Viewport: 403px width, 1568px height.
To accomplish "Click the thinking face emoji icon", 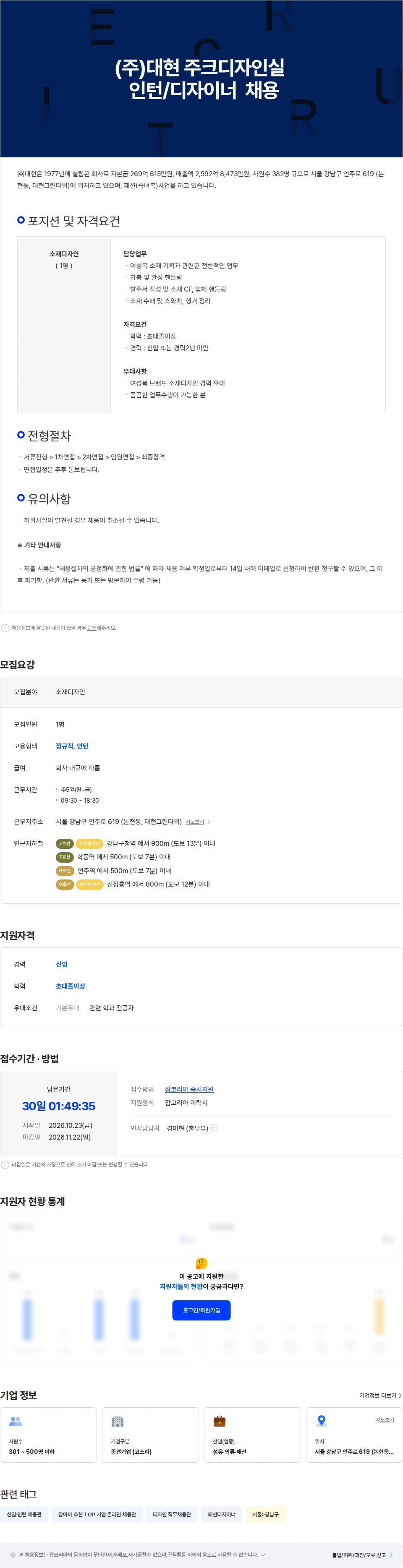I will click(201, 1263).
